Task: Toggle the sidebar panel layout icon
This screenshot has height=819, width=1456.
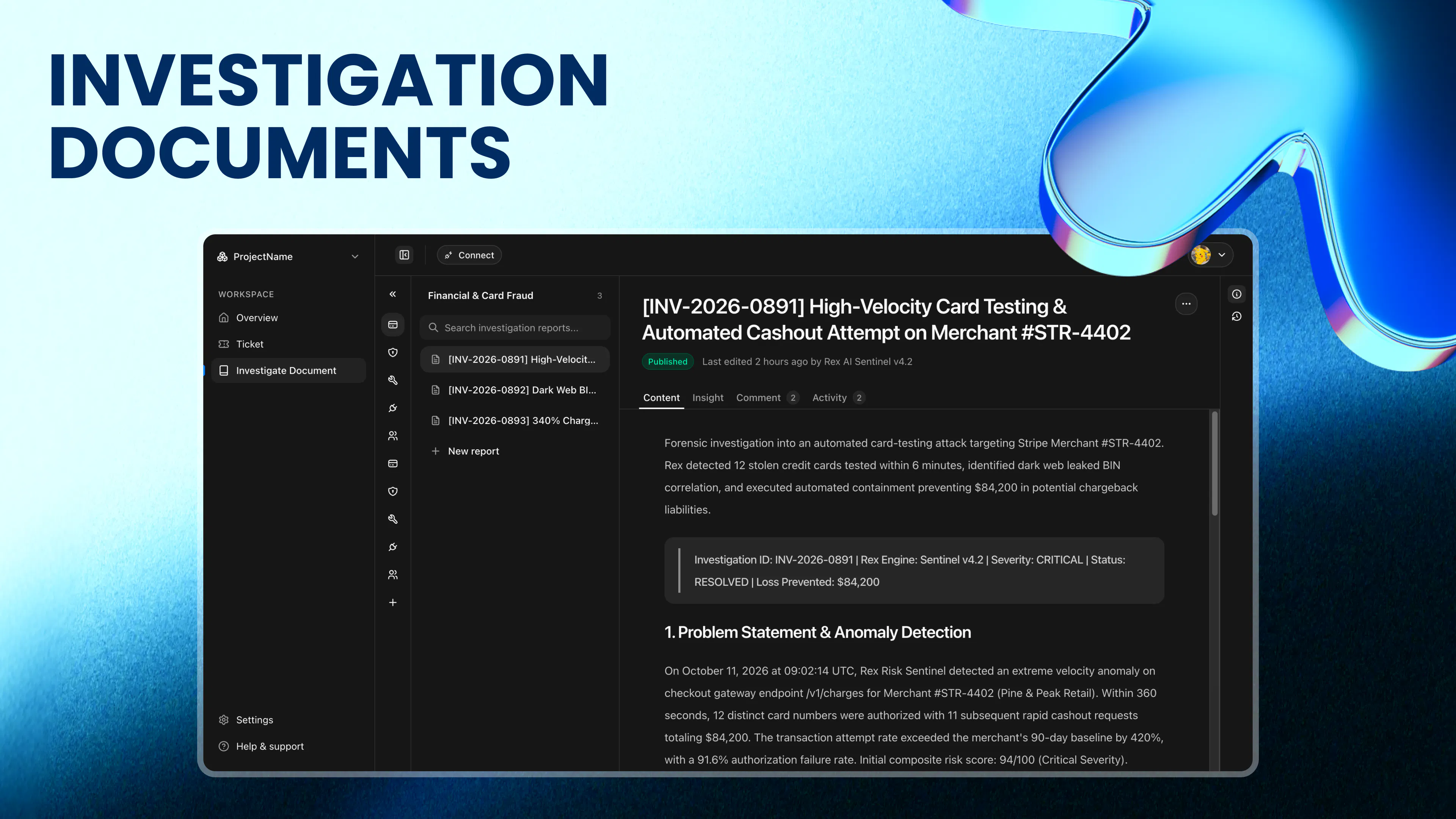Action: click(404, 255)
